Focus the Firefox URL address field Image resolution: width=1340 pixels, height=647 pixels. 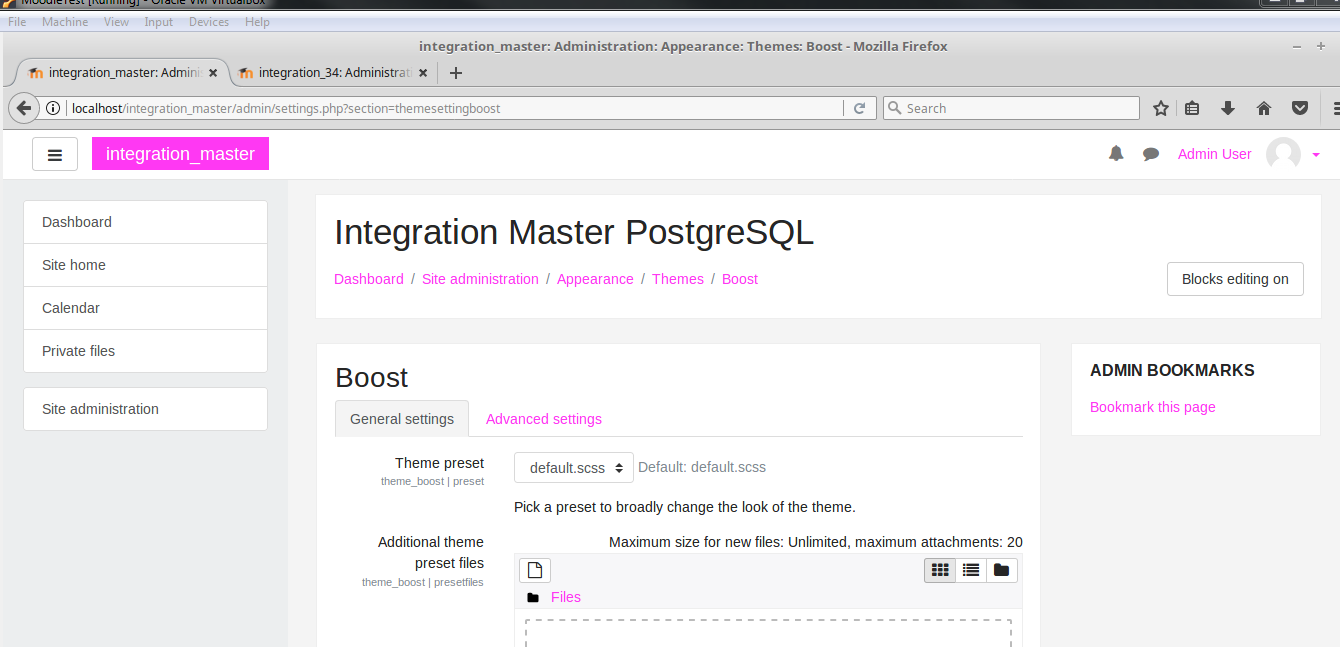click(455, 108)
